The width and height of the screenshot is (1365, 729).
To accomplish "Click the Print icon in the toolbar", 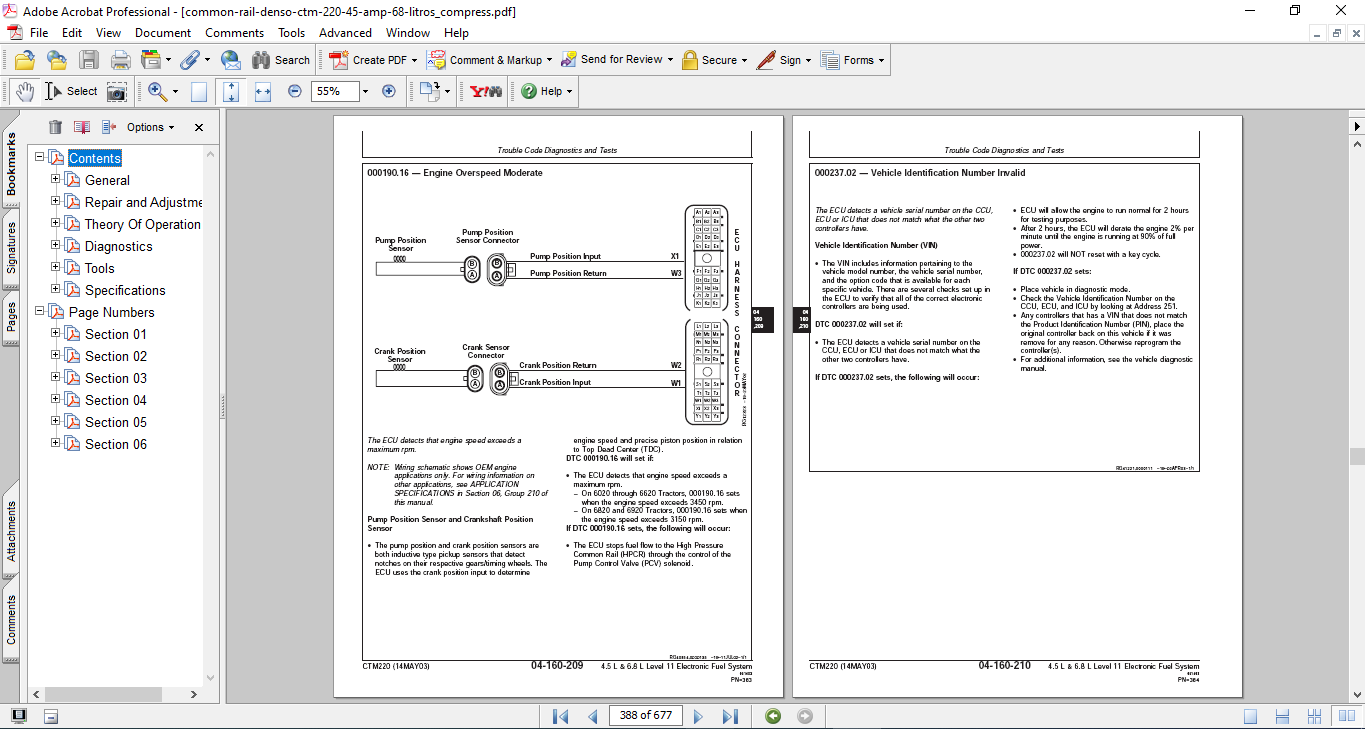I will coord(121,60).
